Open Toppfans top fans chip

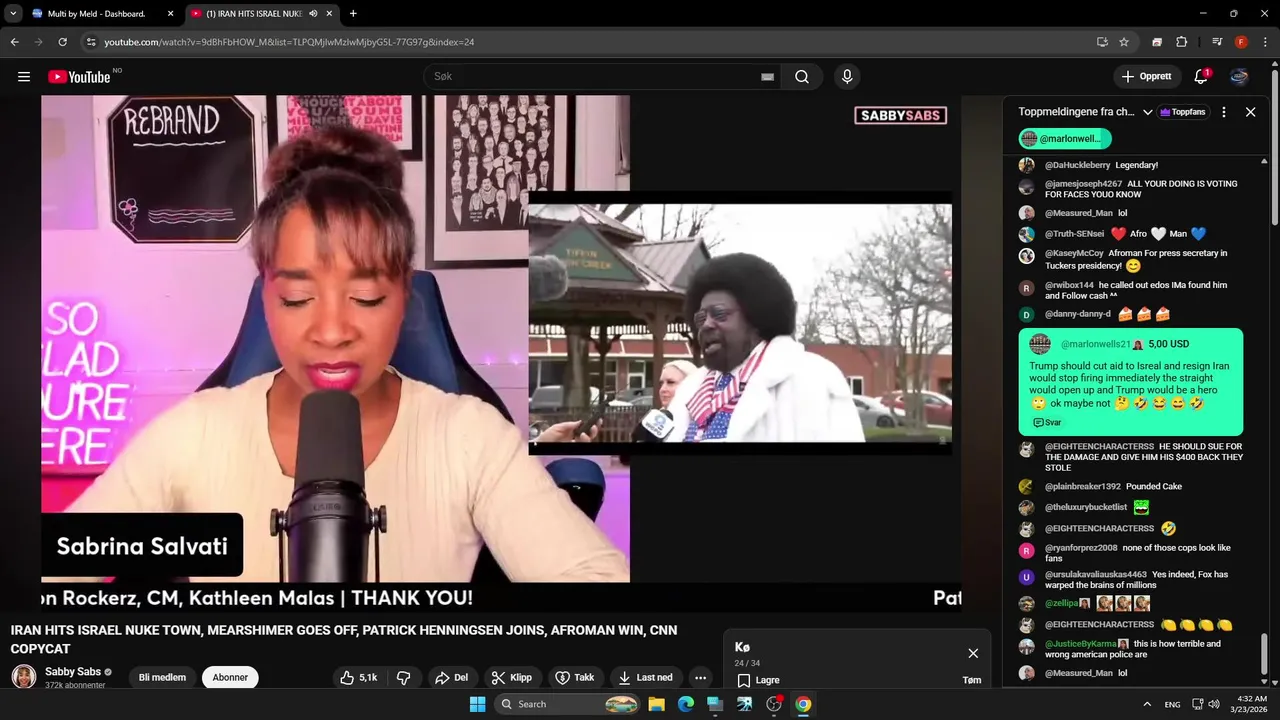1182,112
